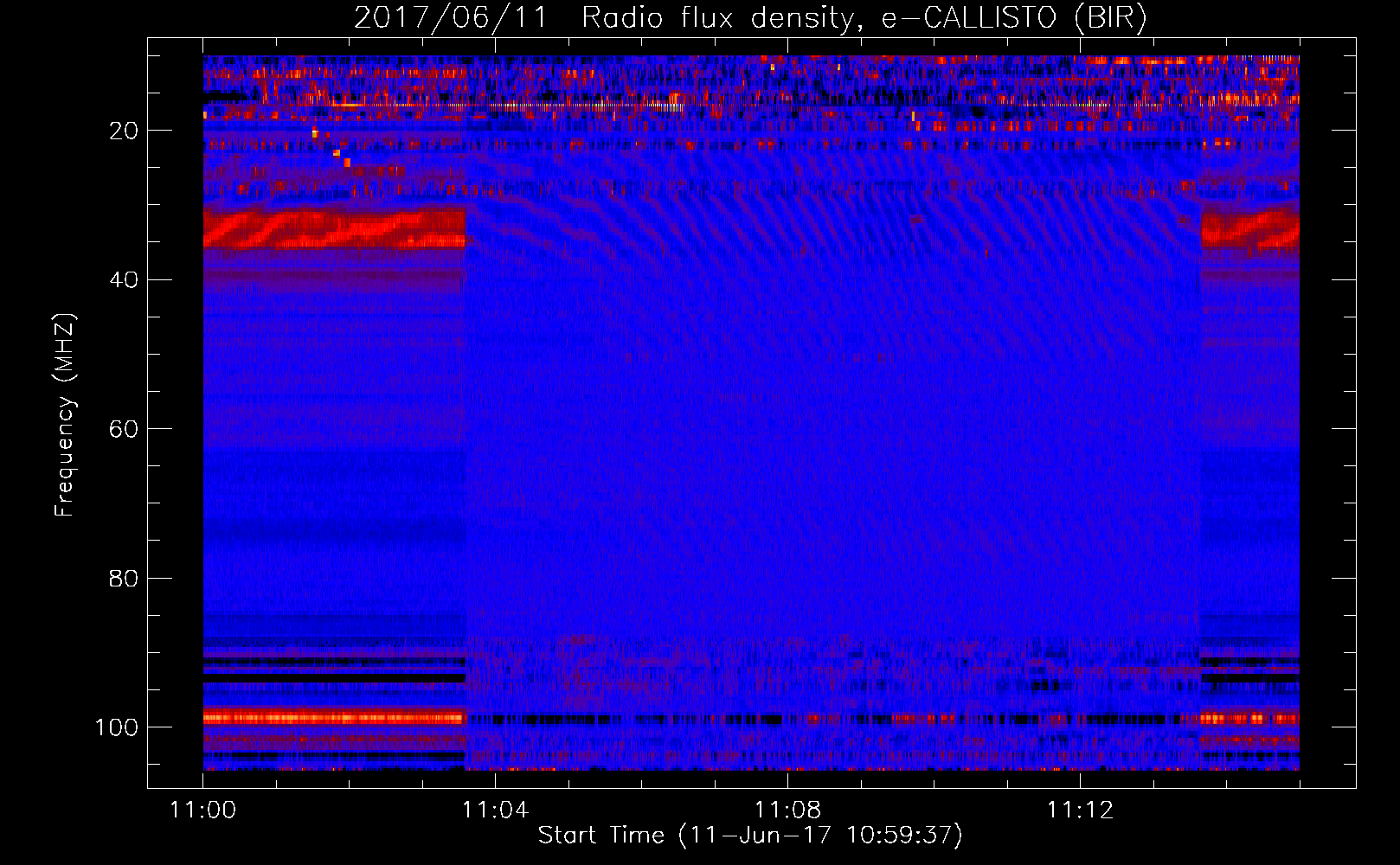
Task: Click the 'Start Time (11-Jun-17 10:59:37)' label
Action: 750,836
